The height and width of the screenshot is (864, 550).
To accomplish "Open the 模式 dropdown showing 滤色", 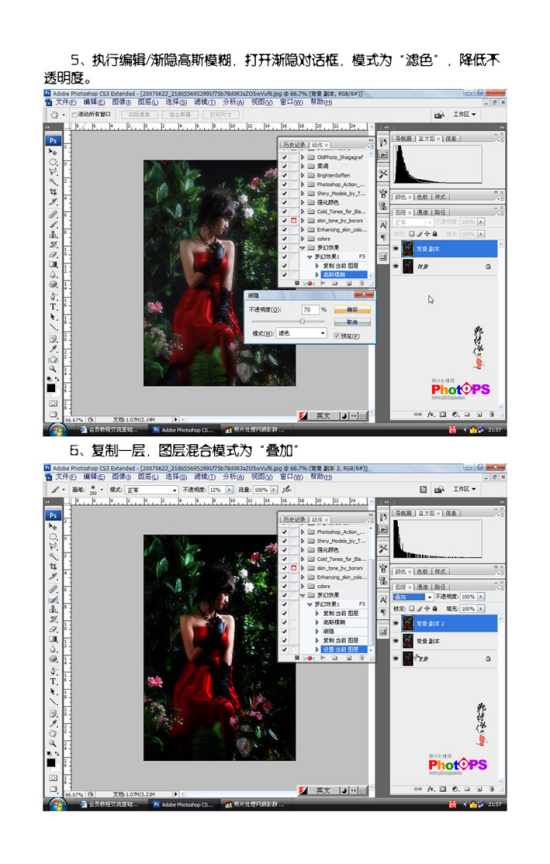I will pyautogui.click(x=301, y=333).
